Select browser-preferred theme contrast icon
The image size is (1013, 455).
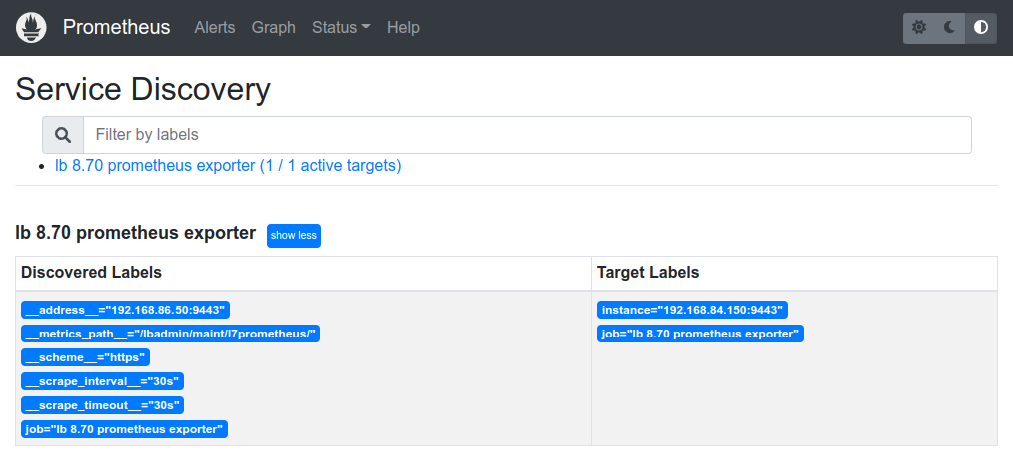point(981,28)
